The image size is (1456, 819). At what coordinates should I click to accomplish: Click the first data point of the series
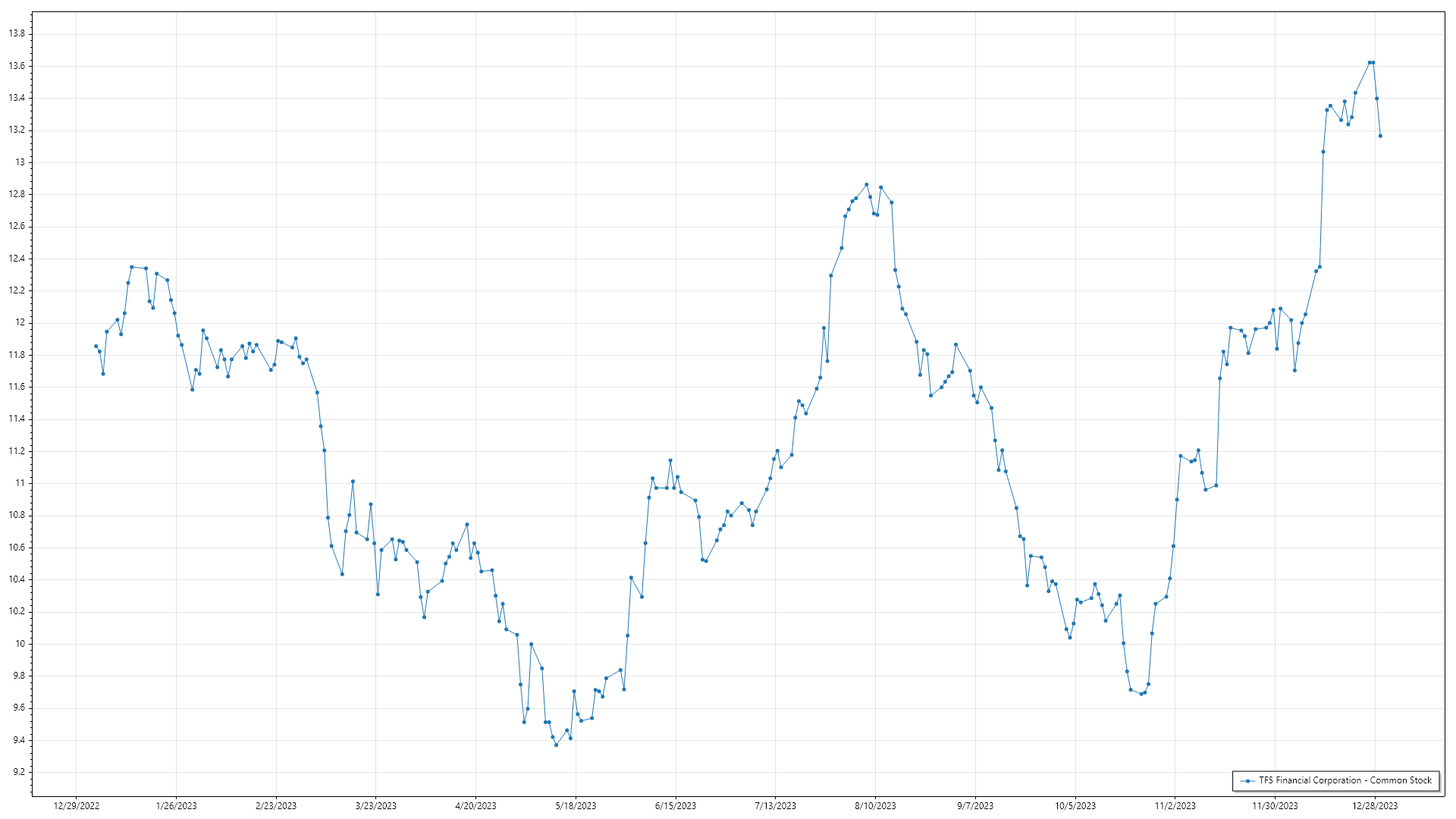coord(96,346)
